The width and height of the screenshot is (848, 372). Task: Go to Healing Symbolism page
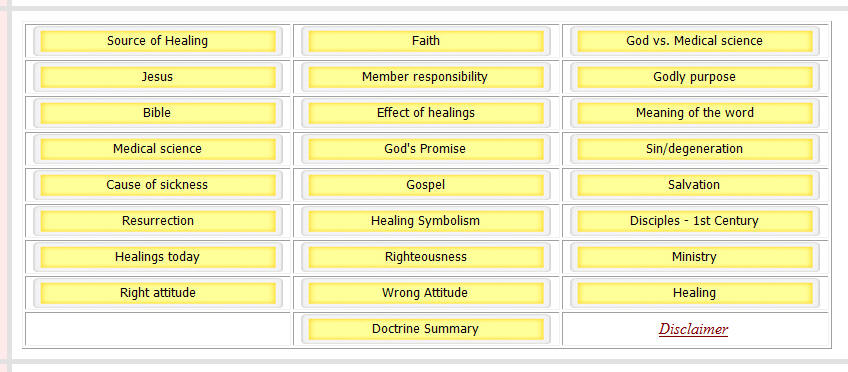(426, 221)
